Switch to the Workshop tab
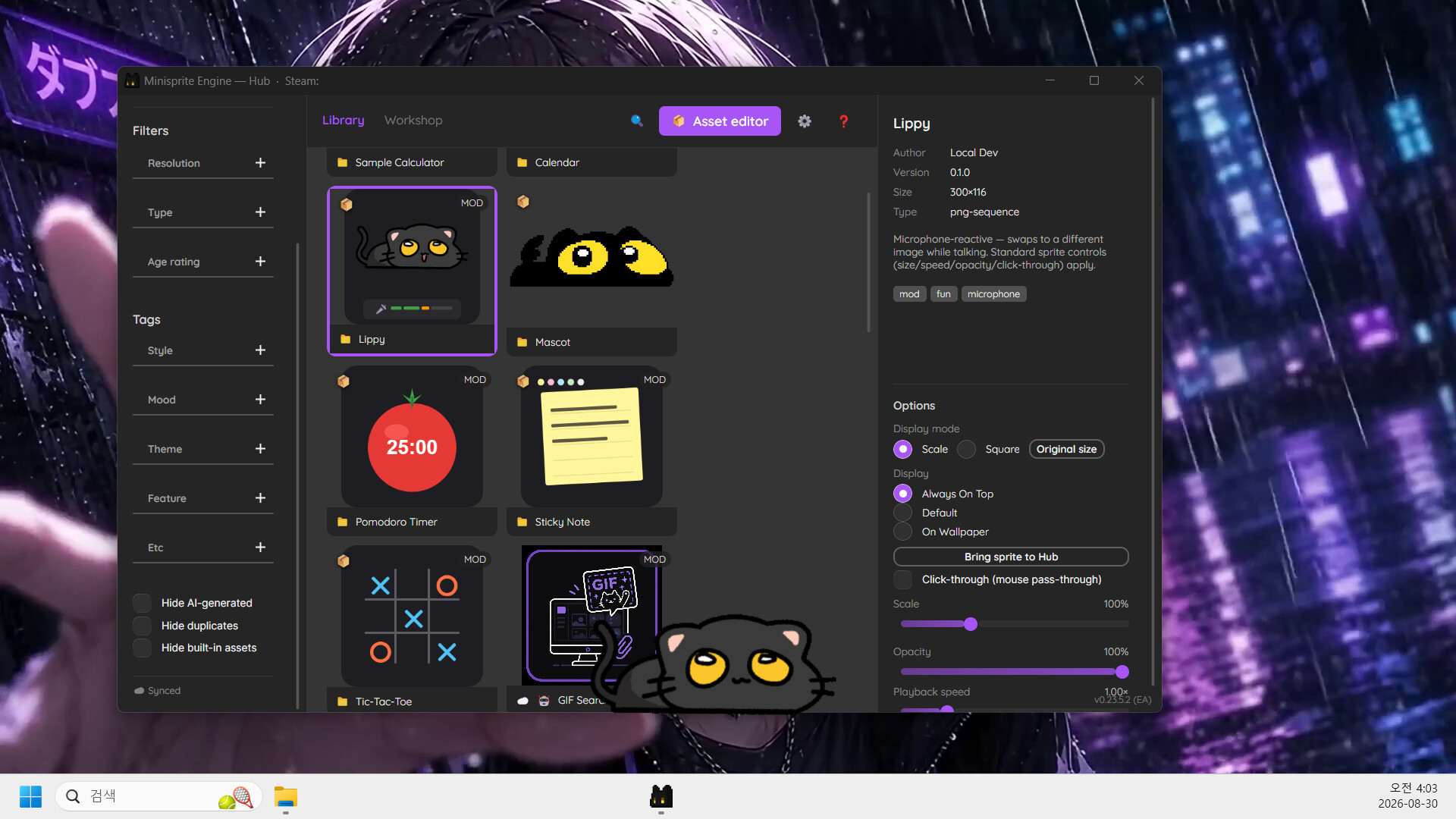Screen dimensions: 1456x819 coord(413,120)
